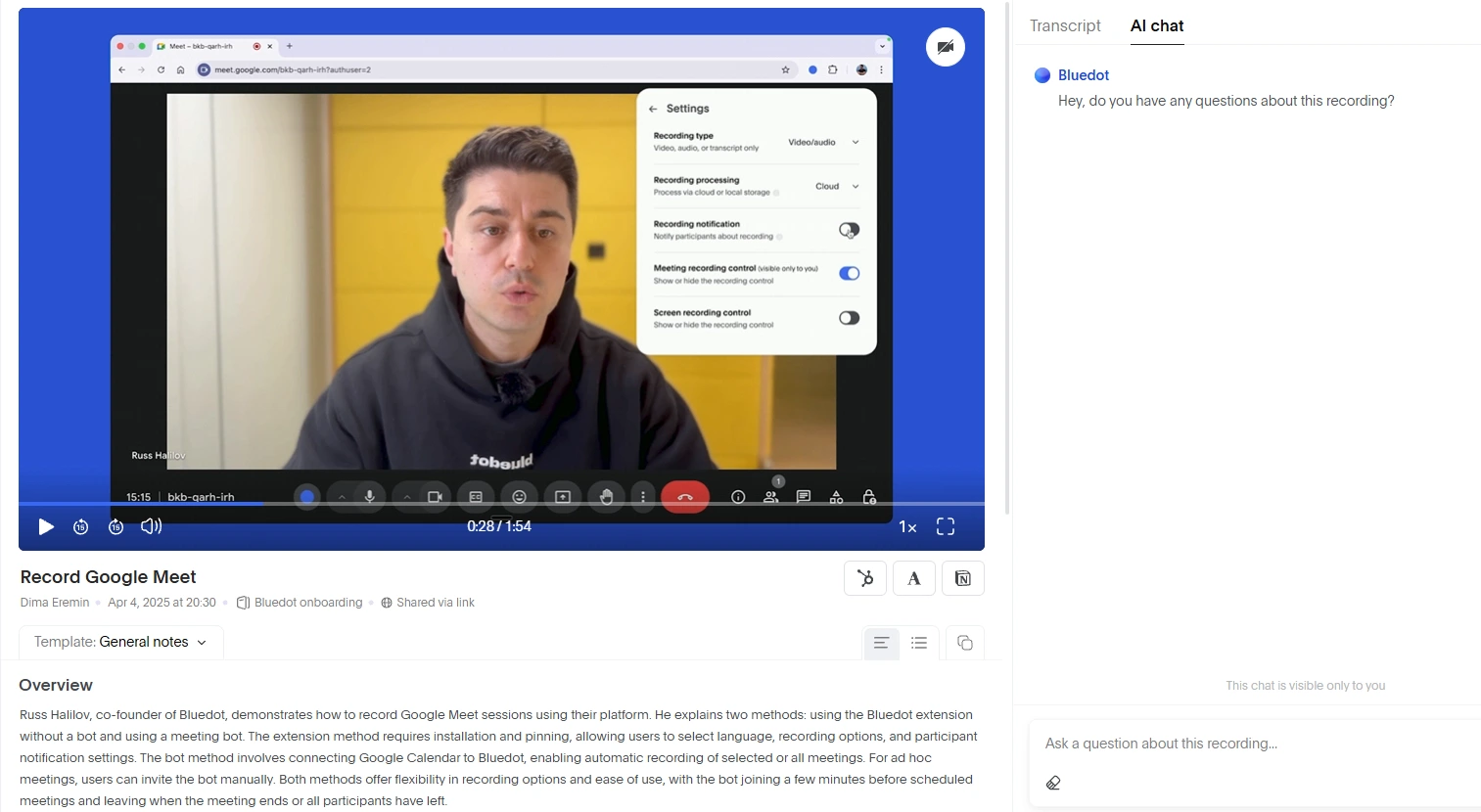Image resolution: width=1481 pixels, height=812 pixels.
Task: Rewind the video 15 seconds
Action: click(81, 526)
